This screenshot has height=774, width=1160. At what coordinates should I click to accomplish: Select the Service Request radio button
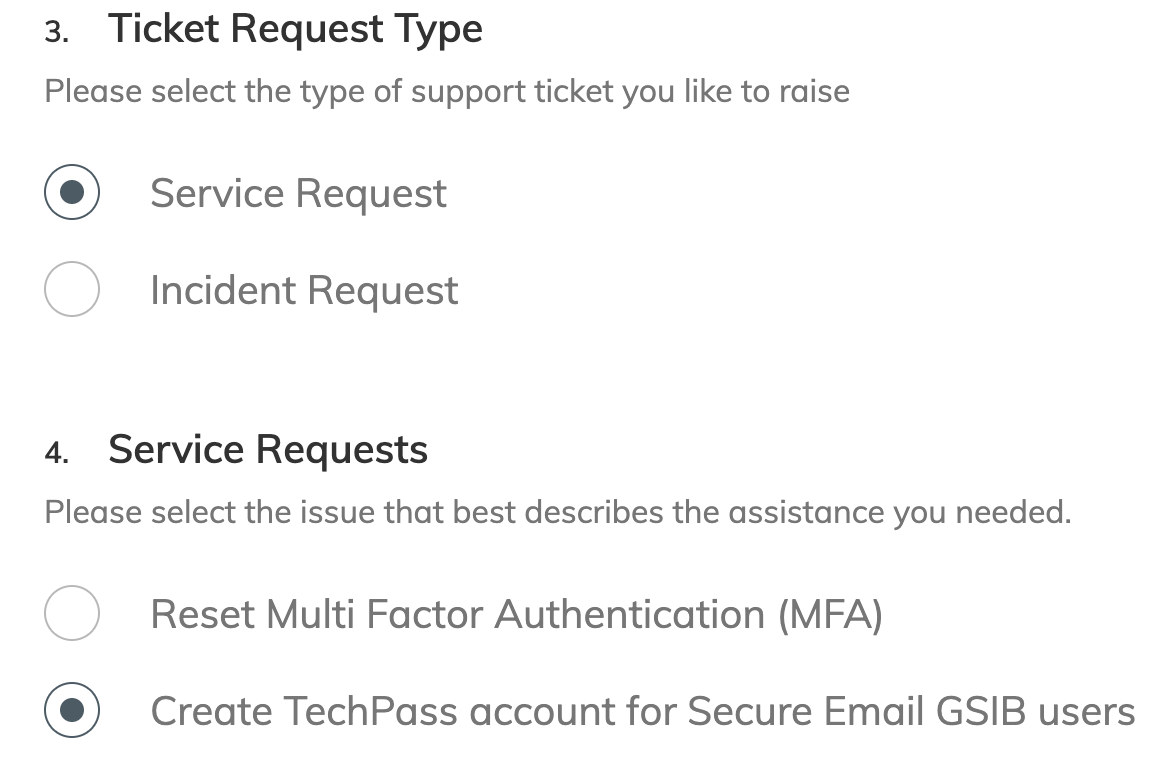(x=72, y=193)
